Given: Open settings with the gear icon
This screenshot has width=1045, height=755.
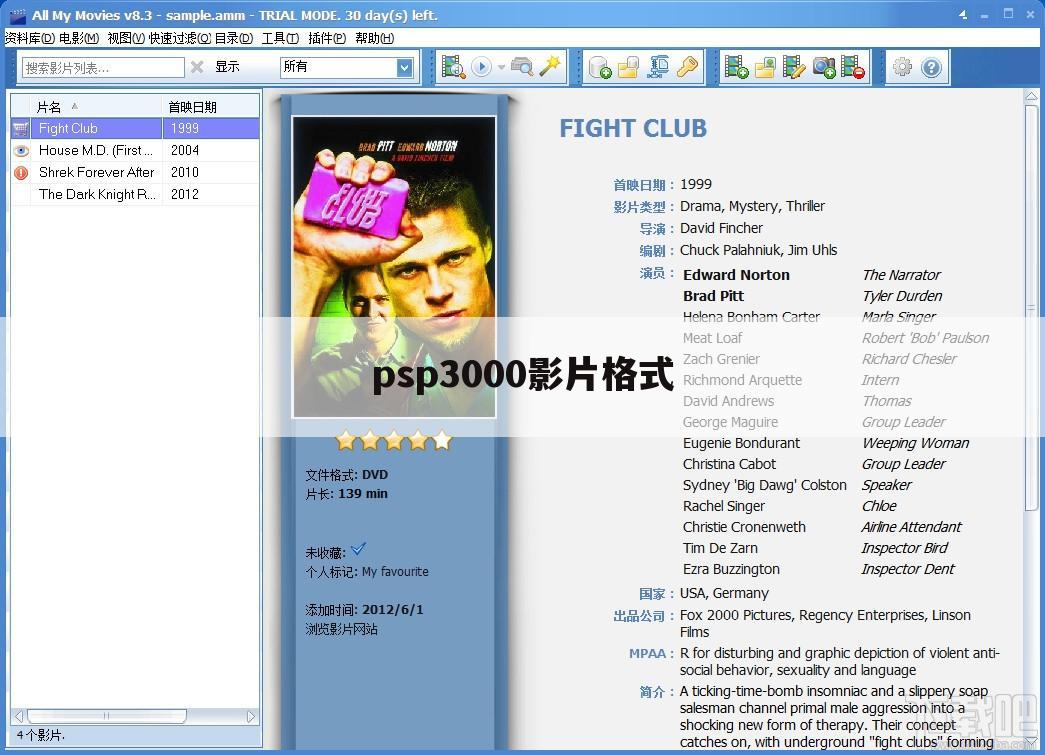Looking at the screenshot, I should (902, 67).
